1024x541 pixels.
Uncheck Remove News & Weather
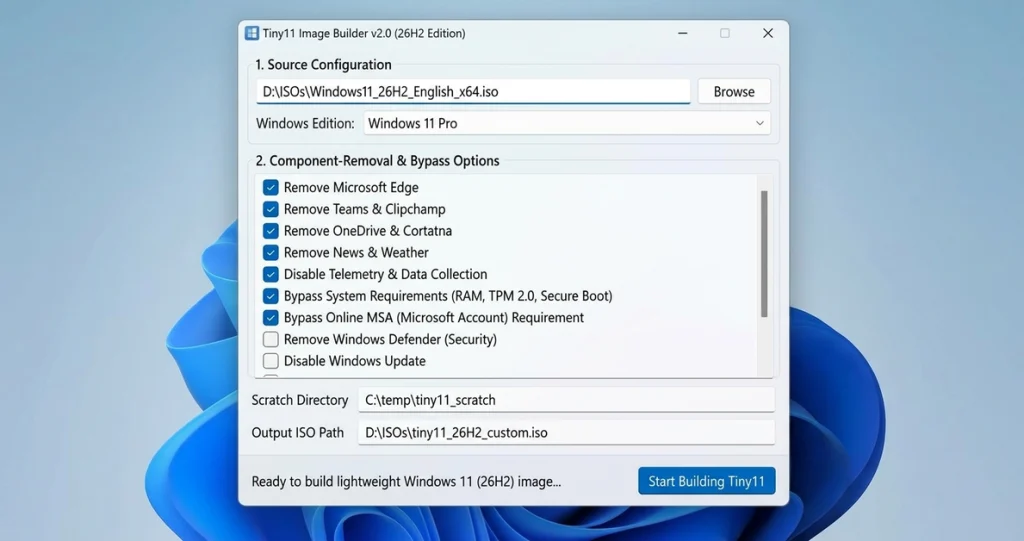pos(270,252)
